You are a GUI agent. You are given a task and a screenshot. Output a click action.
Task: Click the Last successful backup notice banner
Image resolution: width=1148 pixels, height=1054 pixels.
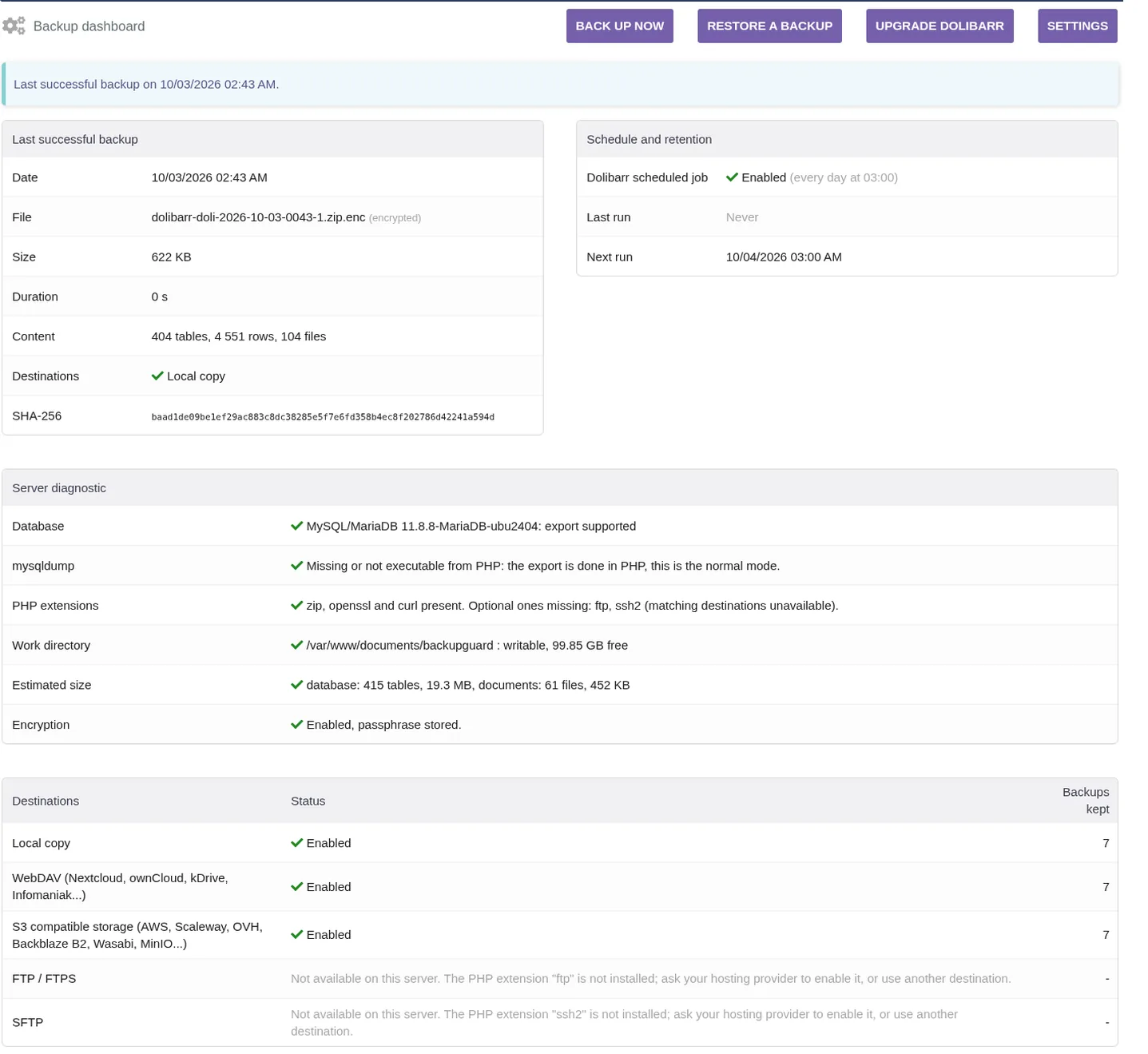(560, 85)
